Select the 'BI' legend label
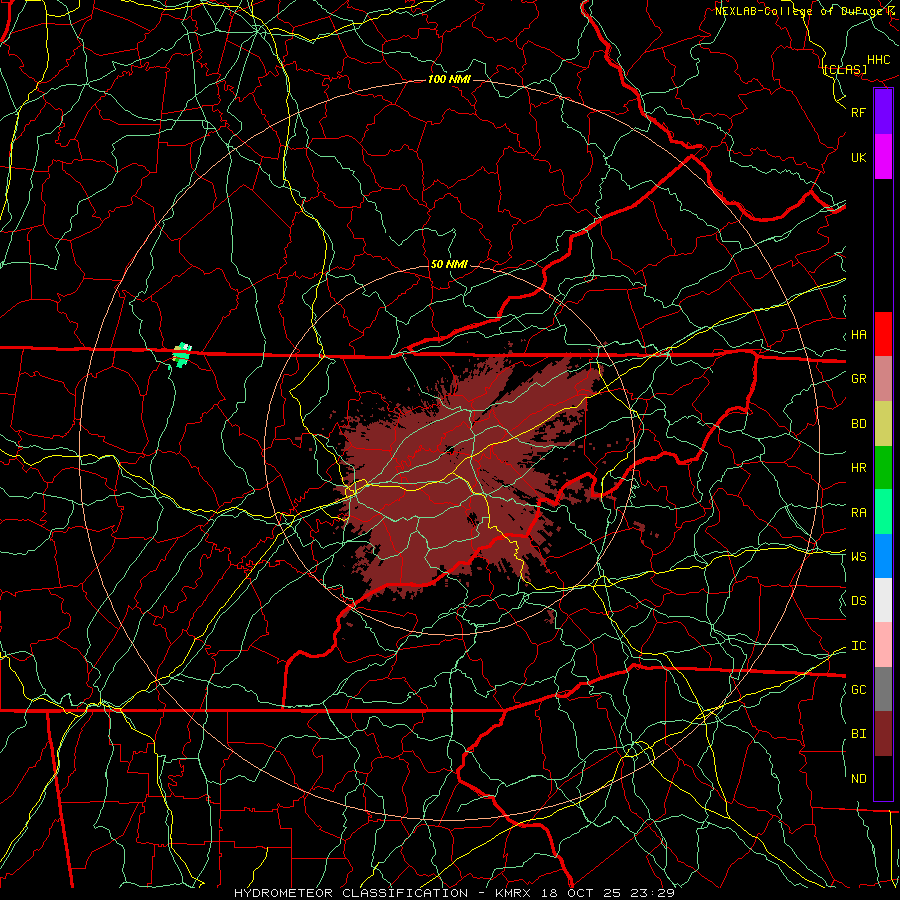Viewport: 900px width, 900px height. pos(859,734)
